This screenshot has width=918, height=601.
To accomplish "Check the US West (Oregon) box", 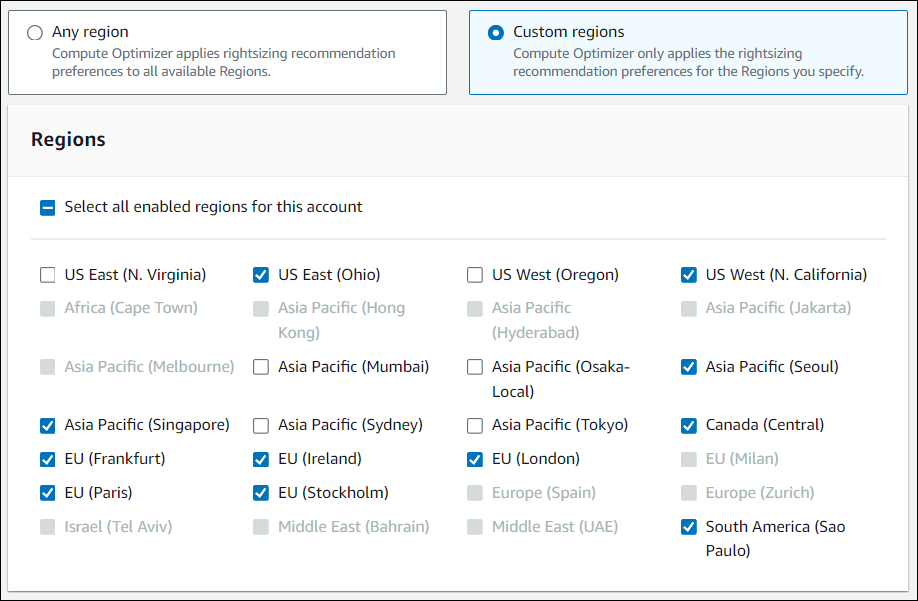I will pyautogui.click(x=475, y=275).
